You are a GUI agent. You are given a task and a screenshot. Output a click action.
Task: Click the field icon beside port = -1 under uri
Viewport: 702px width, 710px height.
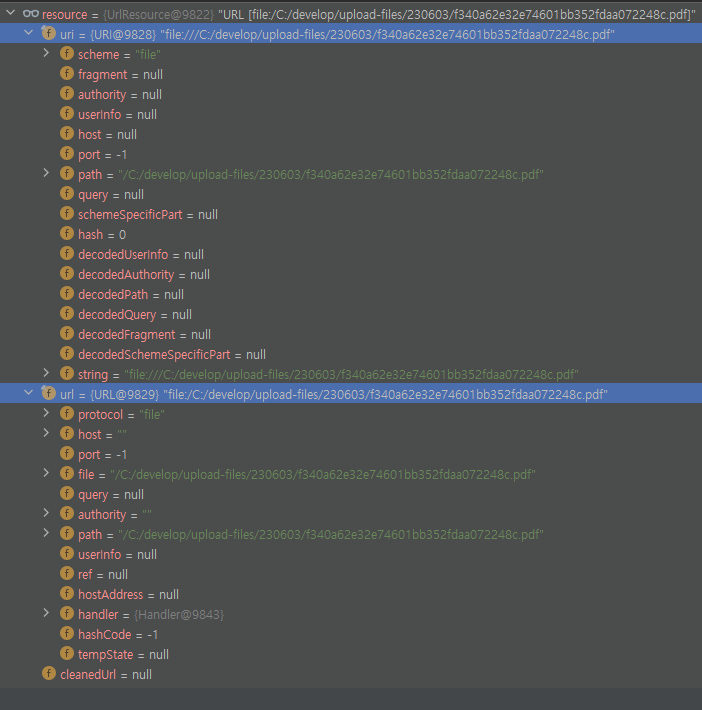coord(67,154)
